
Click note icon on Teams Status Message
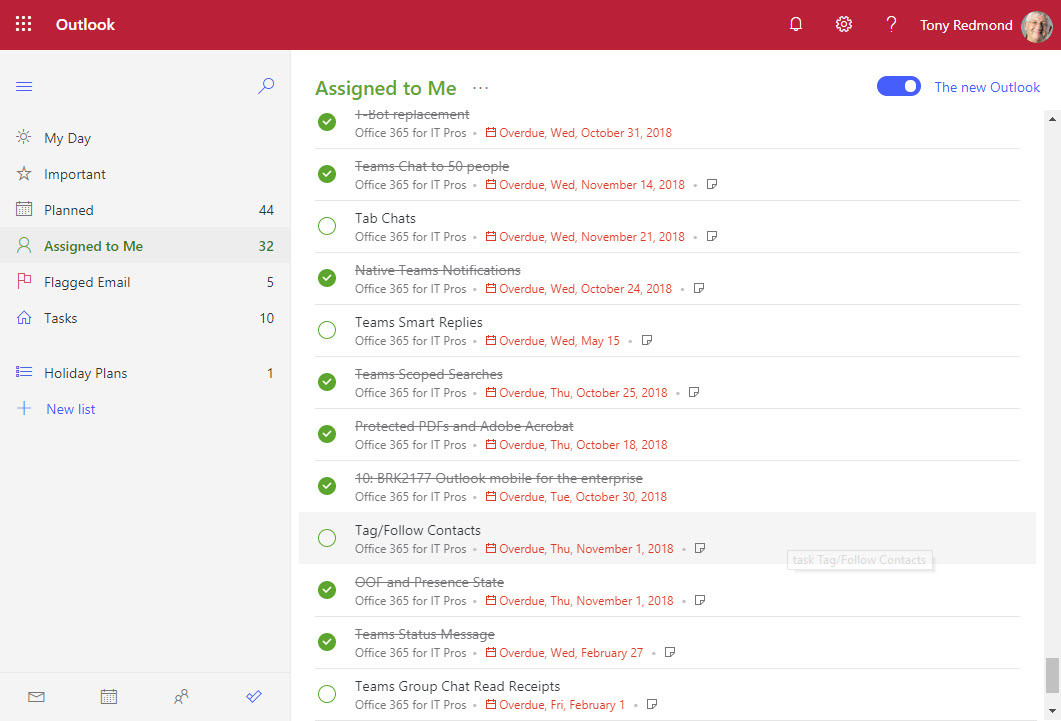coord(670,652)
